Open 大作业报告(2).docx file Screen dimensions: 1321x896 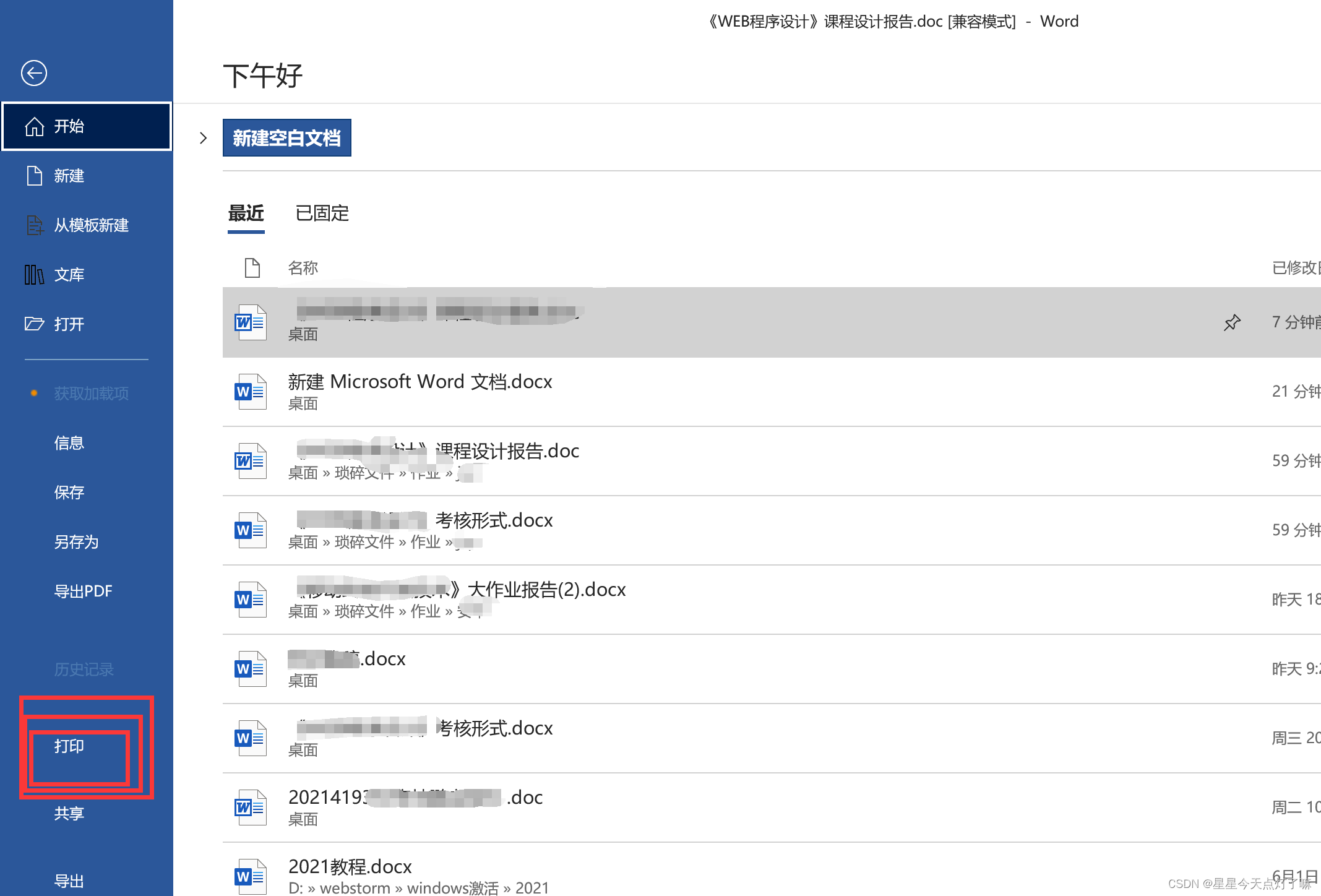[x=772, y=600]
